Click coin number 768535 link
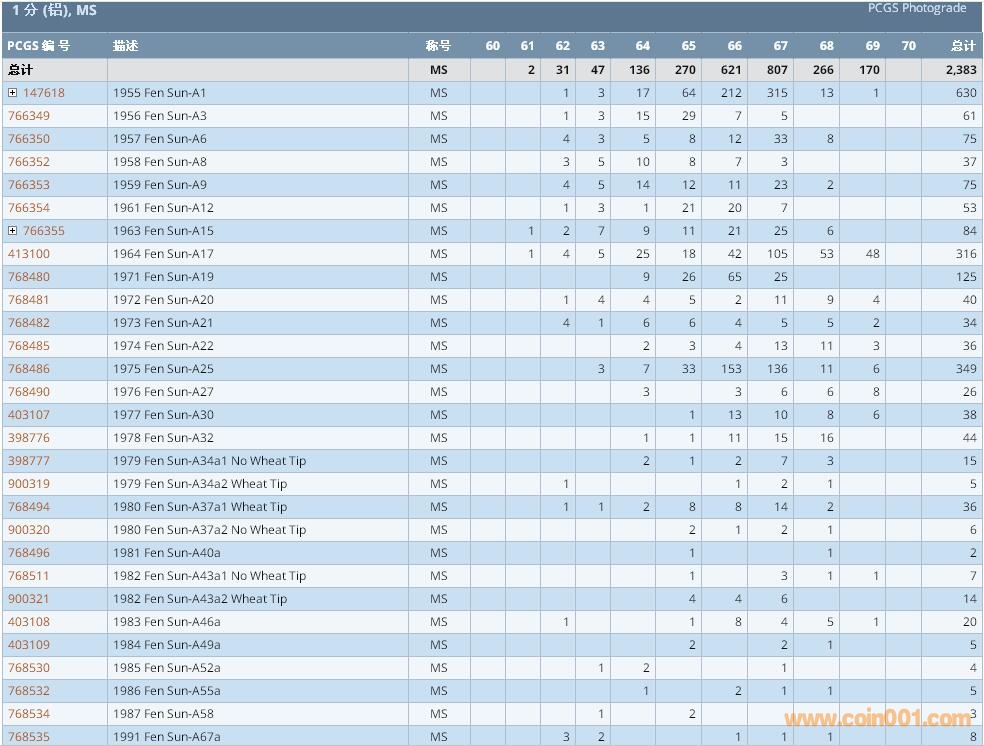 click(29, 737)
